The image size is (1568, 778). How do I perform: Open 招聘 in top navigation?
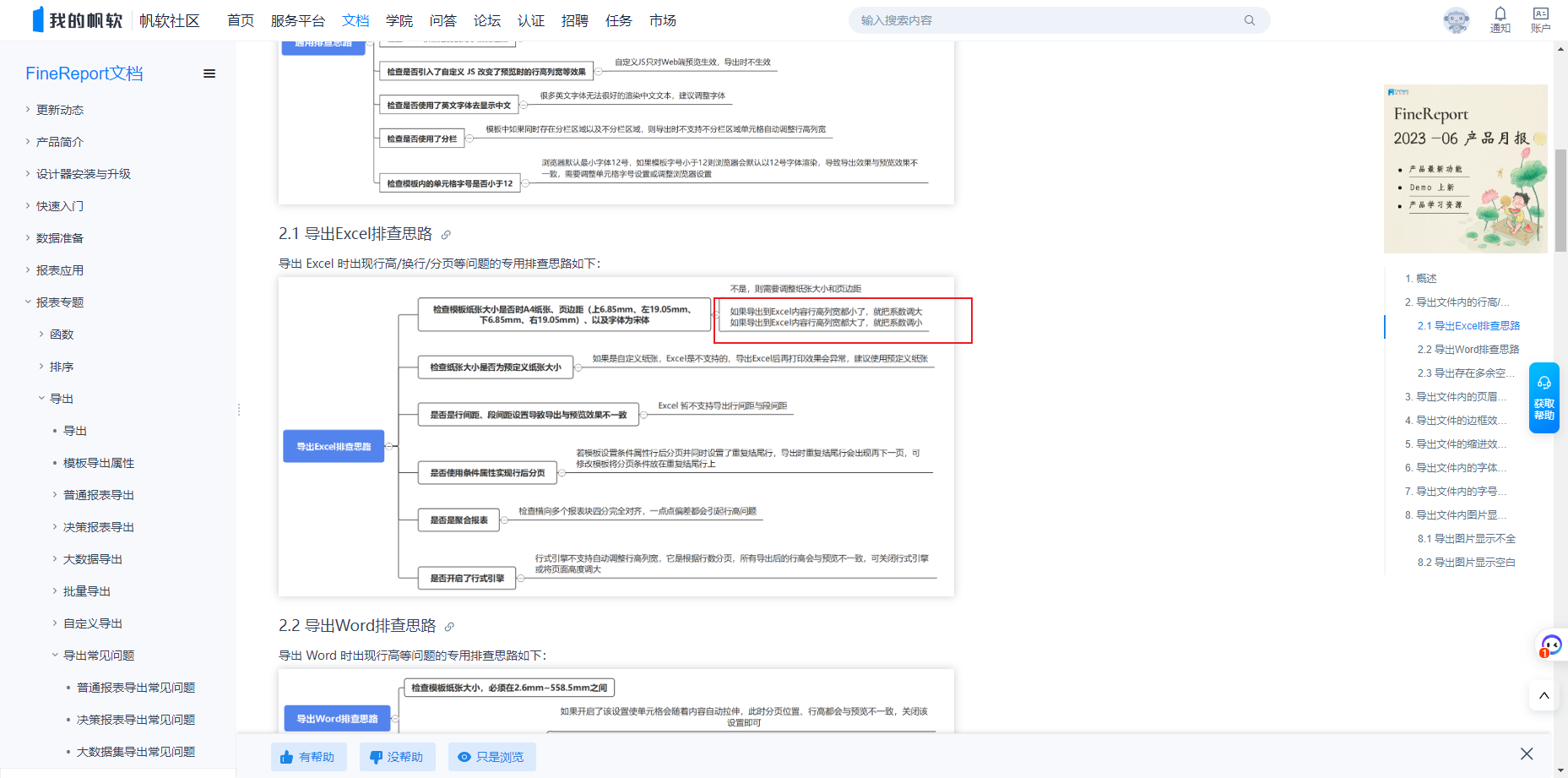(x=575, y=20)
